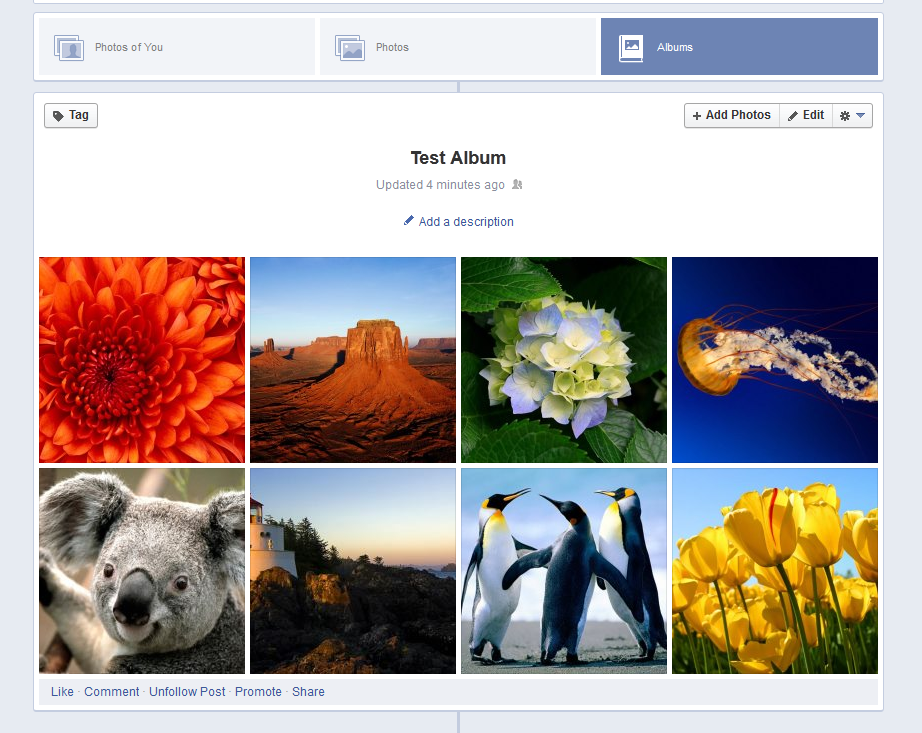This screenshot has width=922, height=733.
Task: Open the penguins photo
Action: (x=564, y=571)
